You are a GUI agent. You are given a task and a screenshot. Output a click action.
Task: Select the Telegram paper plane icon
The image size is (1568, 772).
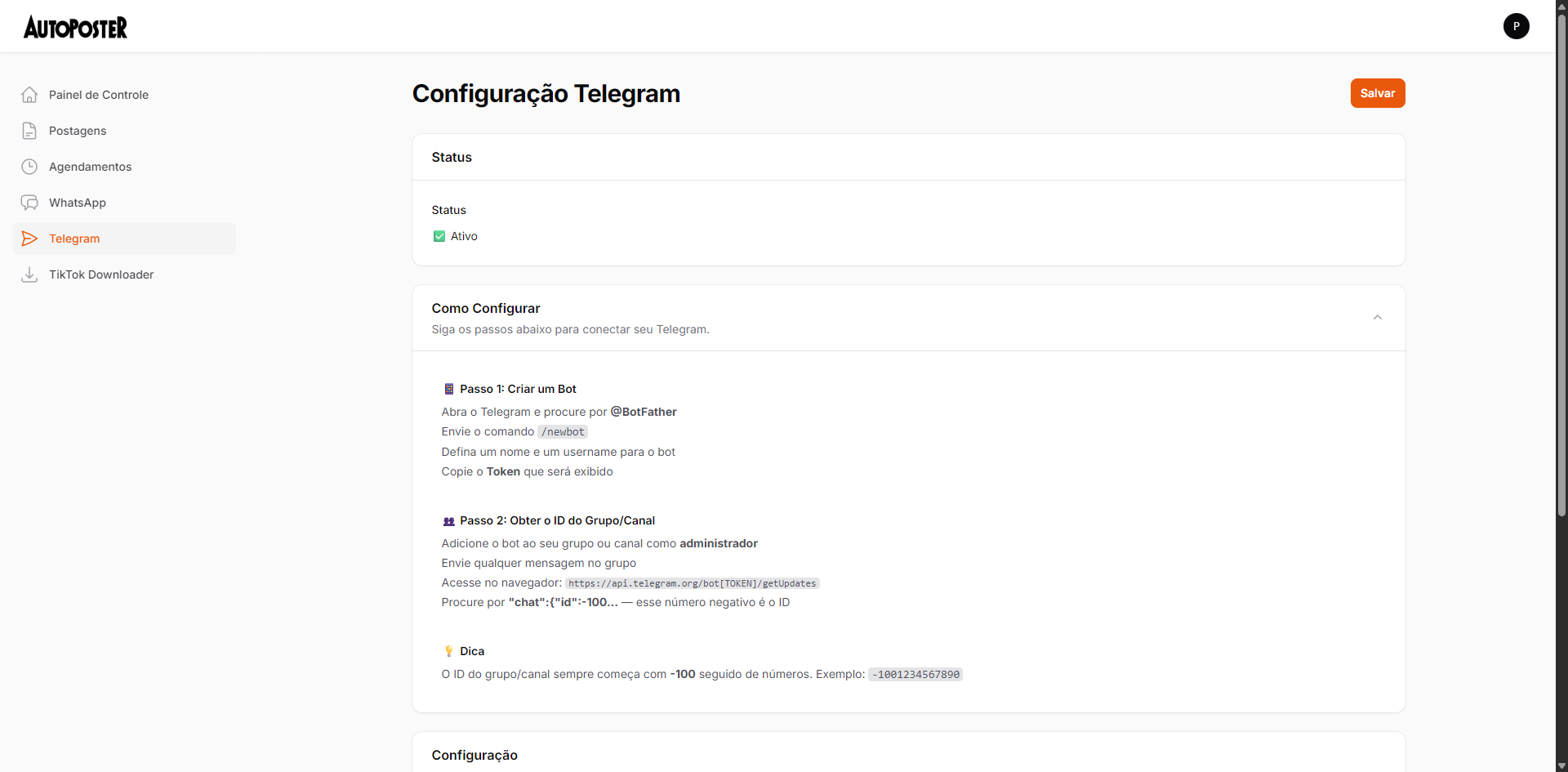pyautogui.click(x=29, y=239)
